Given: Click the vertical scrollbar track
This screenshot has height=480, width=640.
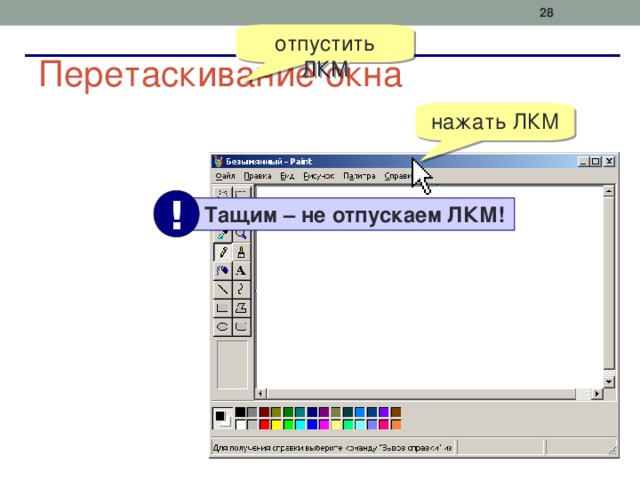Looking at the screenshot, I should pos(609,286).
